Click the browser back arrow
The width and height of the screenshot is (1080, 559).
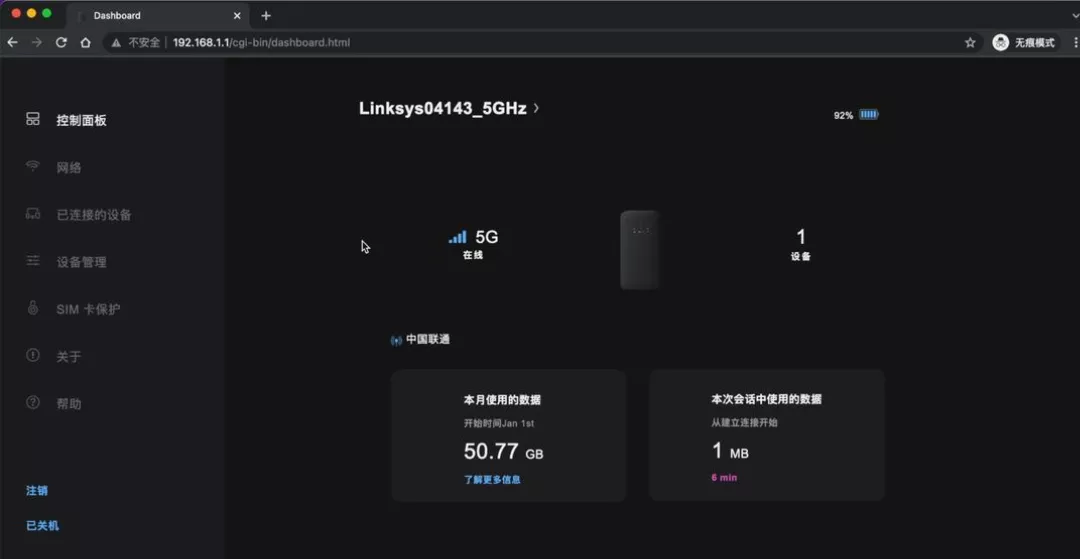12,42
